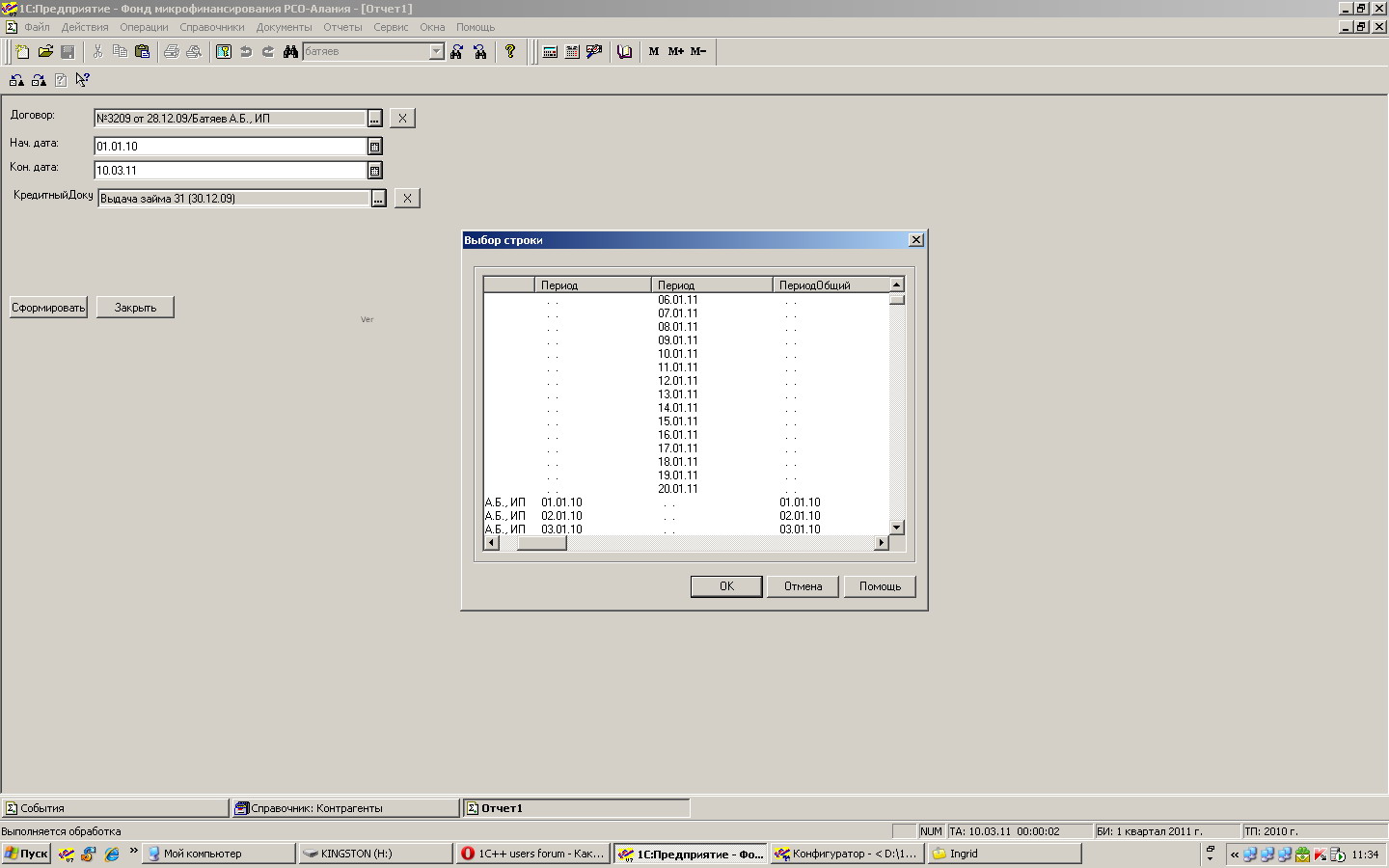1389x868 pixels.
Task: Open the calendar toolbar icon
Action: 572,52
